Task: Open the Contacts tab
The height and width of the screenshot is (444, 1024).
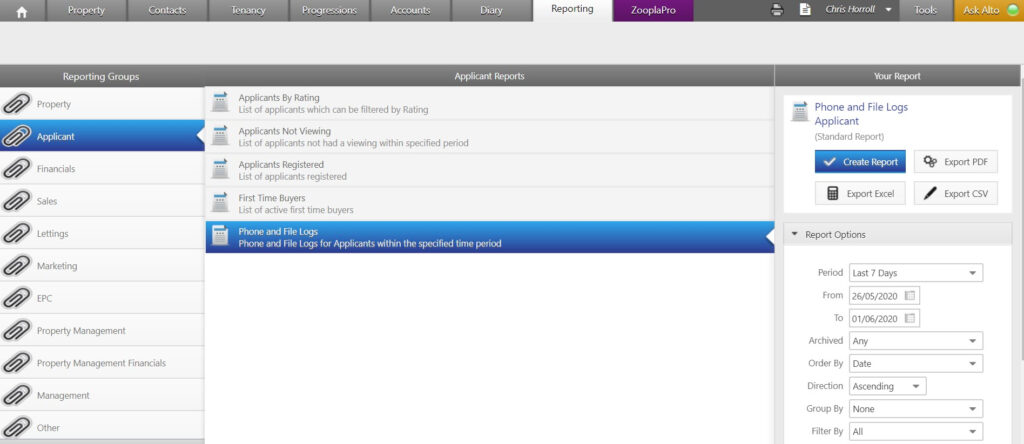Action: point(167,10)
